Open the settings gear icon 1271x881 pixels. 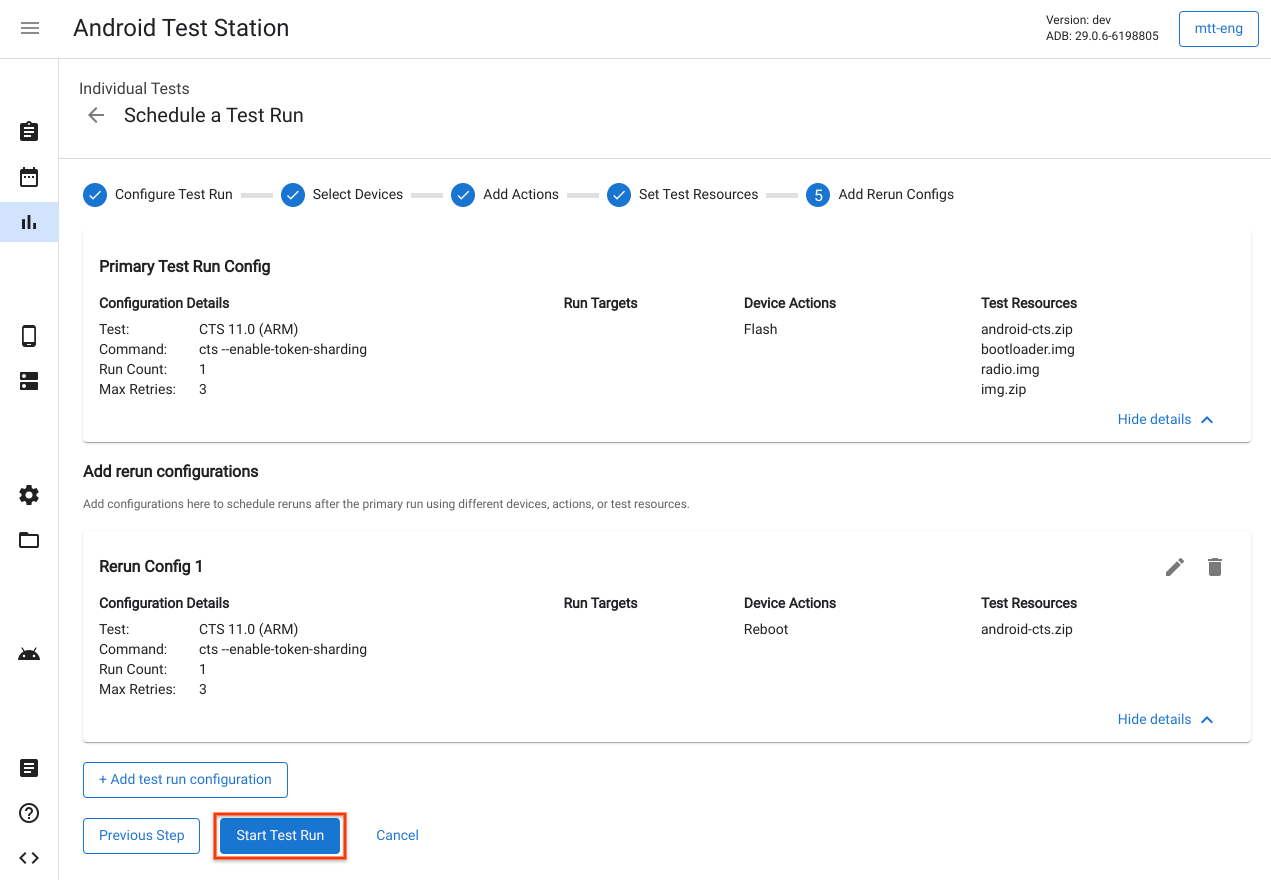[x=29, y=495]
